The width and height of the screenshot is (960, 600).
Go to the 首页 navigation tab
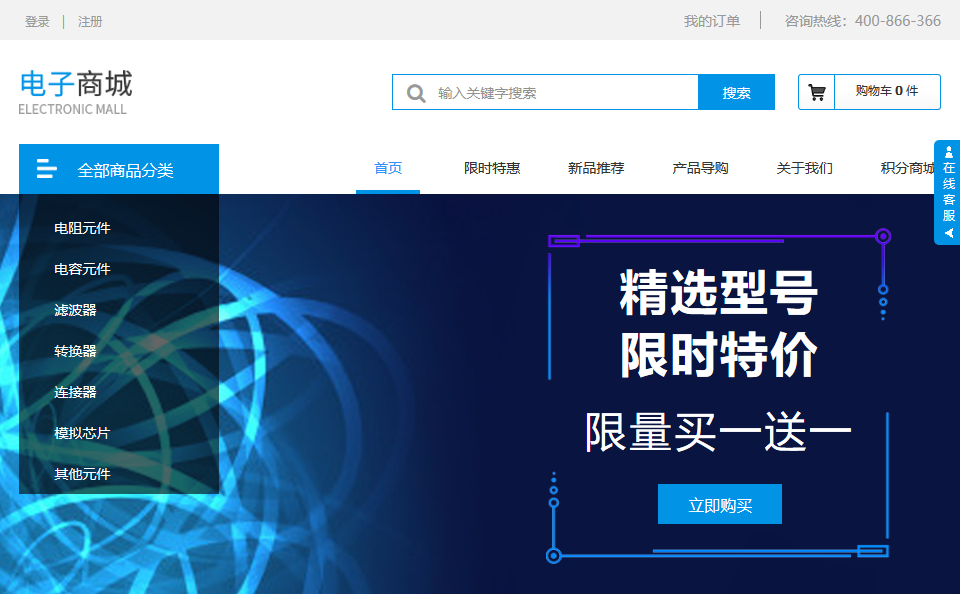point(388,168)
